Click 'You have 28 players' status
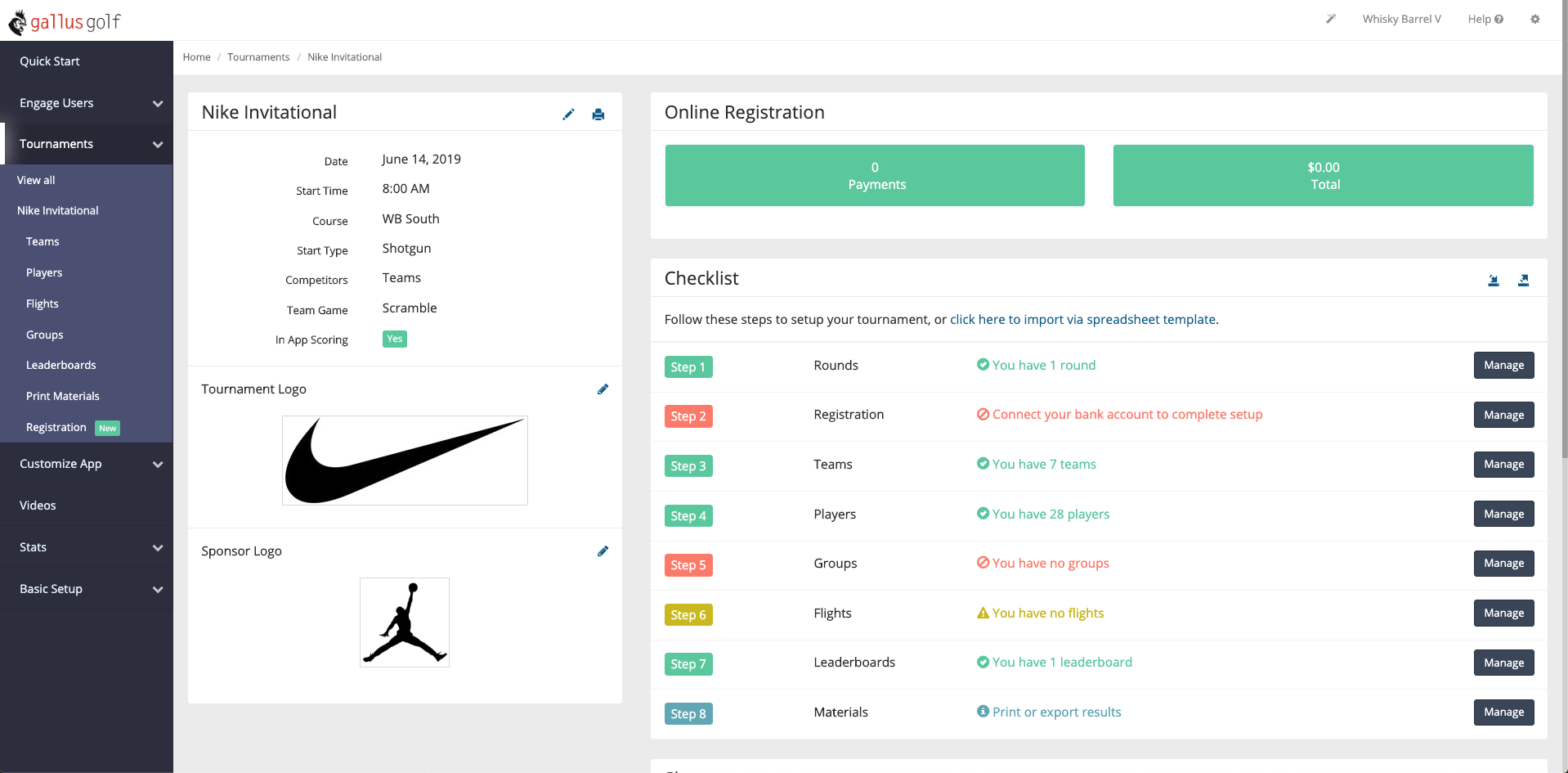The height and width of the screenshot is (773, 1568). point(1043,515)
